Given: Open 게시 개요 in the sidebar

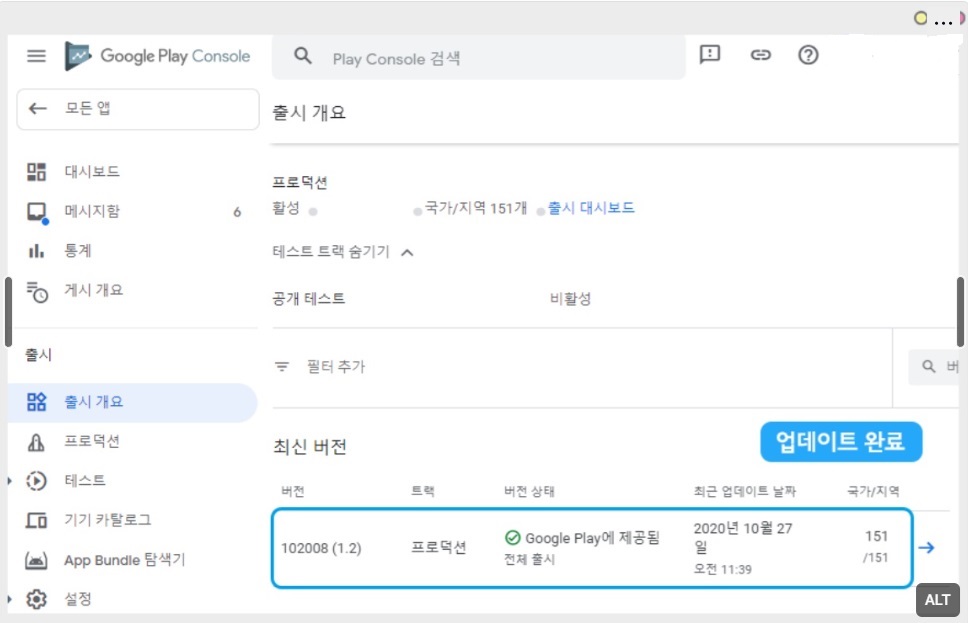Looking at the screenshot, I should coord(94,290).
